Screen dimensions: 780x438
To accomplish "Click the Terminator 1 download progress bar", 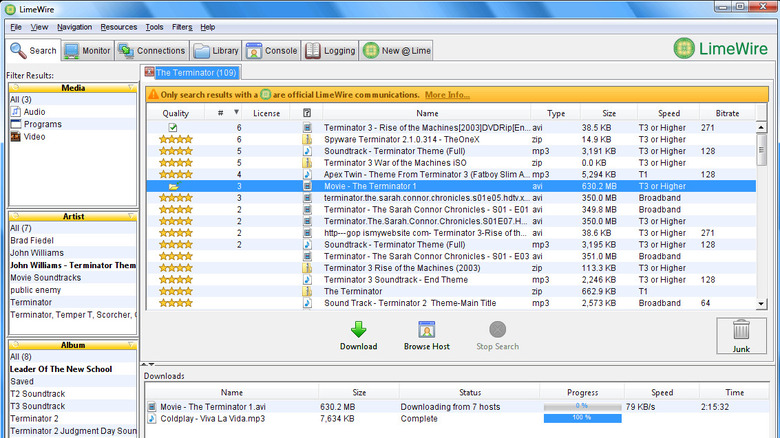I will [578, 407].
